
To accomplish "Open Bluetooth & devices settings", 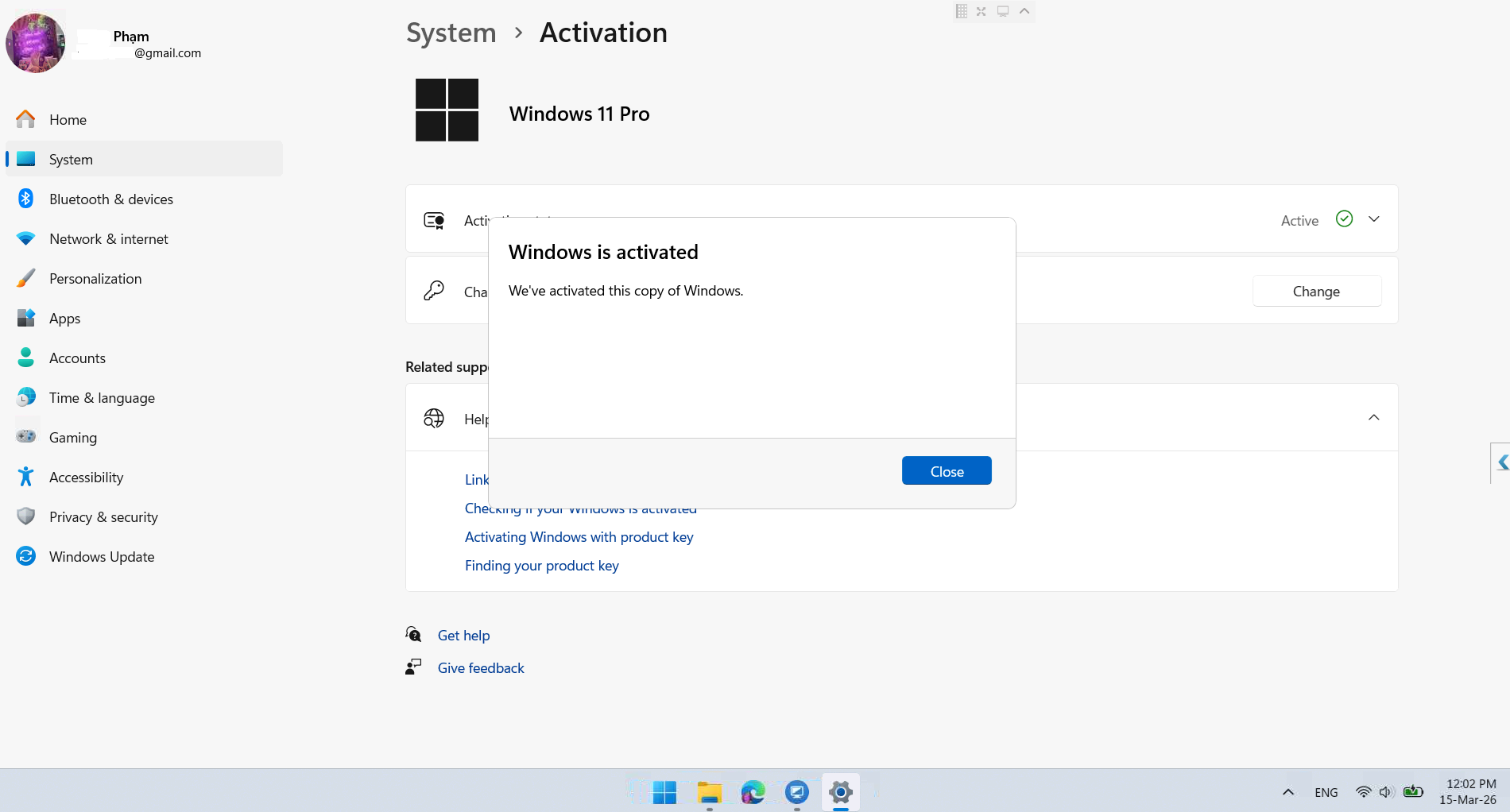I will tap(144, 199).
